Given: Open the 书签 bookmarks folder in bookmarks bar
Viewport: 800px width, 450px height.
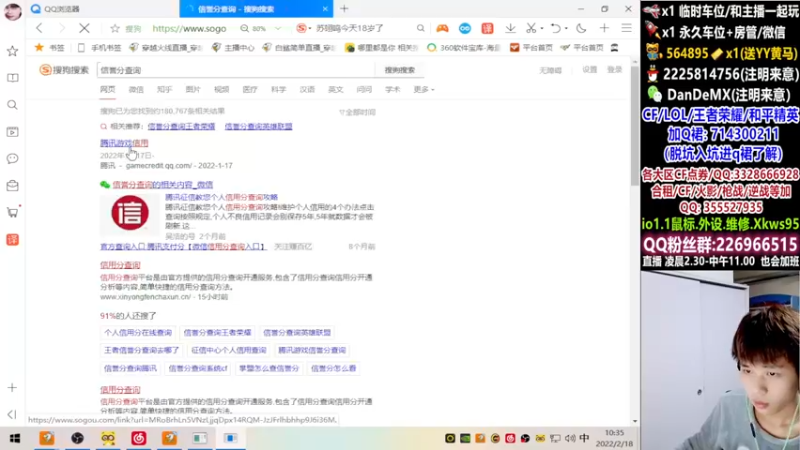Looking at the screenshot, I should coord(49,47).
